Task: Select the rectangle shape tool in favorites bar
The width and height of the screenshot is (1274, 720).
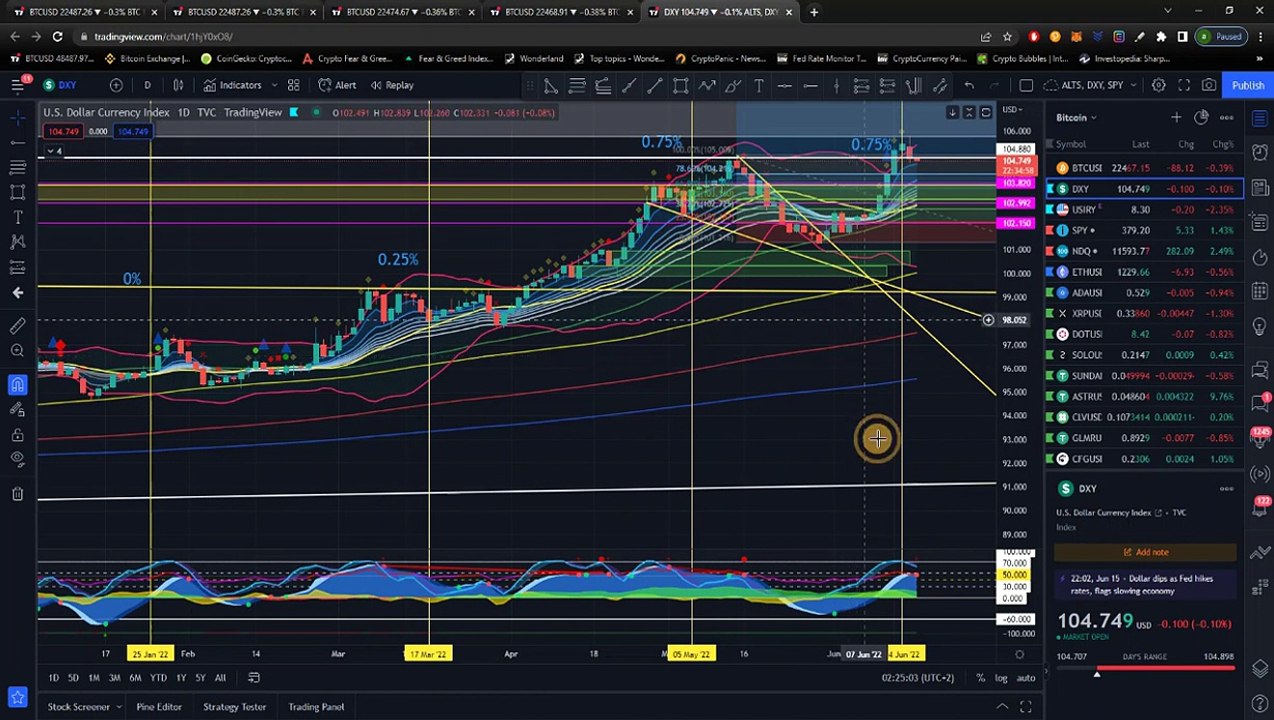Action: tap(680, 86)
